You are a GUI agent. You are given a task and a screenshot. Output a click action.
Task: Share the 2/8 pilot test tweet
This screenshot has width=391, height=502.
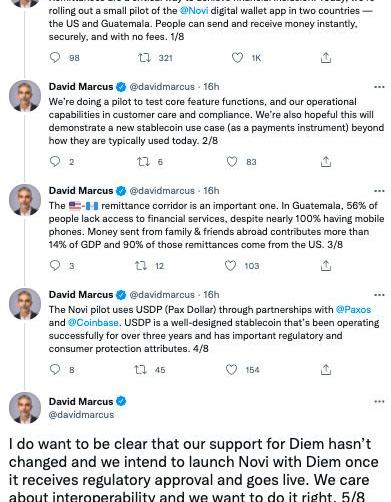(x=326, y=162)
